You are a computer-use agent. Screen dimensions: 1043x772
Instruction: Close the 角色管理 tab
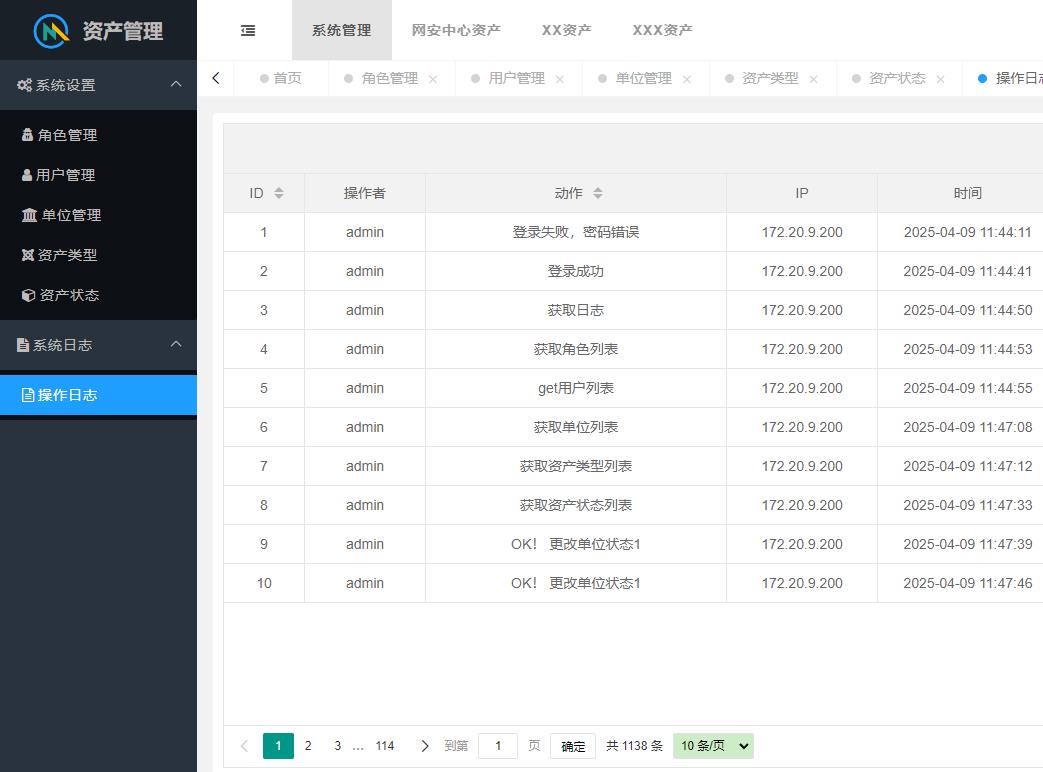click(x=433, y=79)
